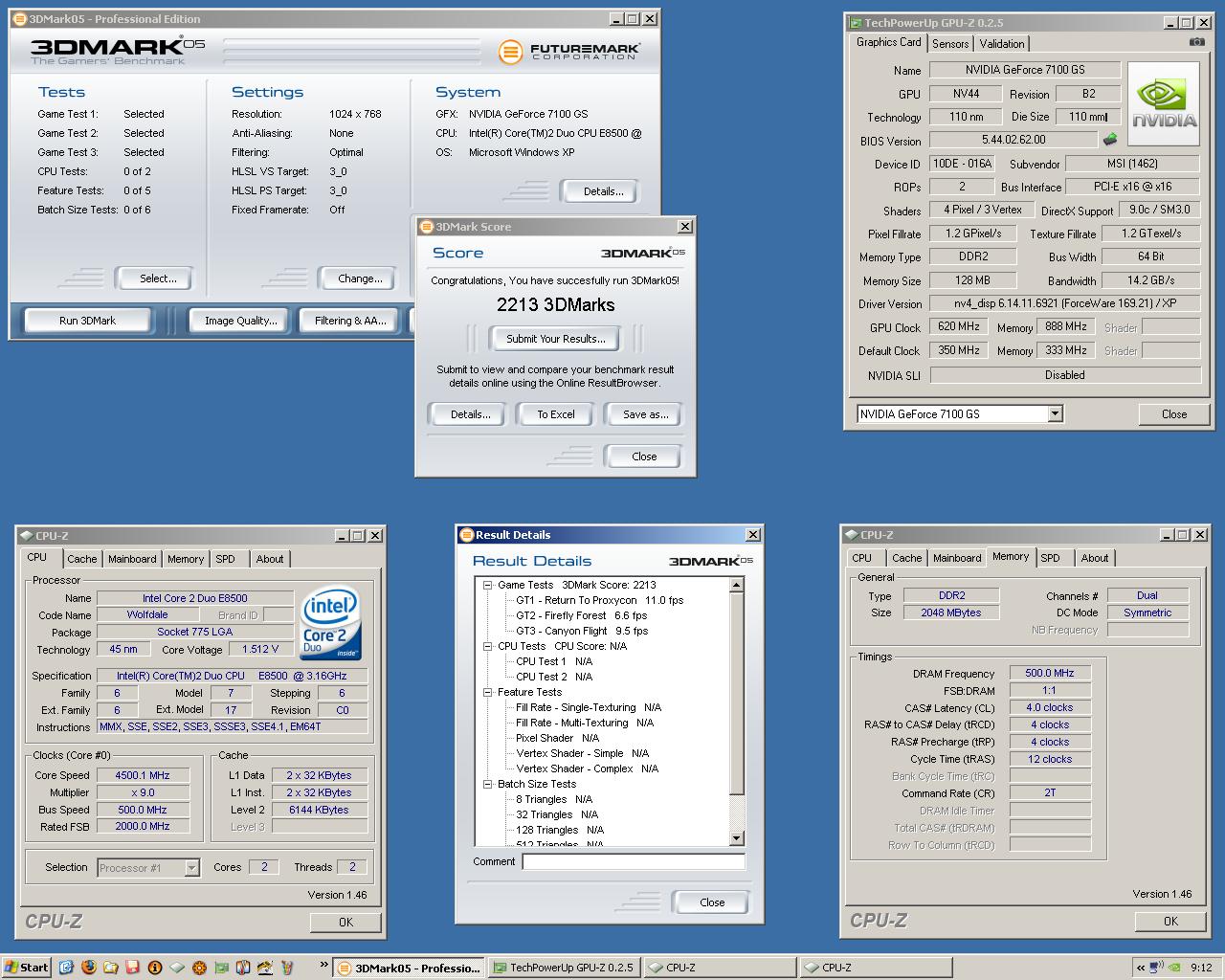Viewport: 1225px width, 980px height.
Task: Click Submit Your Results... button
Action: pos(556,339)
